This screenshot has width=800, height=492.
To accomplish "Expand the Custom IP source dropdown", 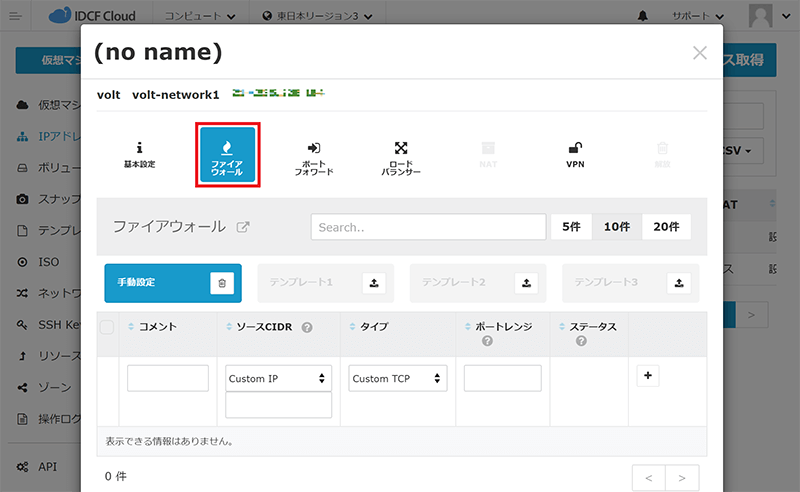I will 278,379.
